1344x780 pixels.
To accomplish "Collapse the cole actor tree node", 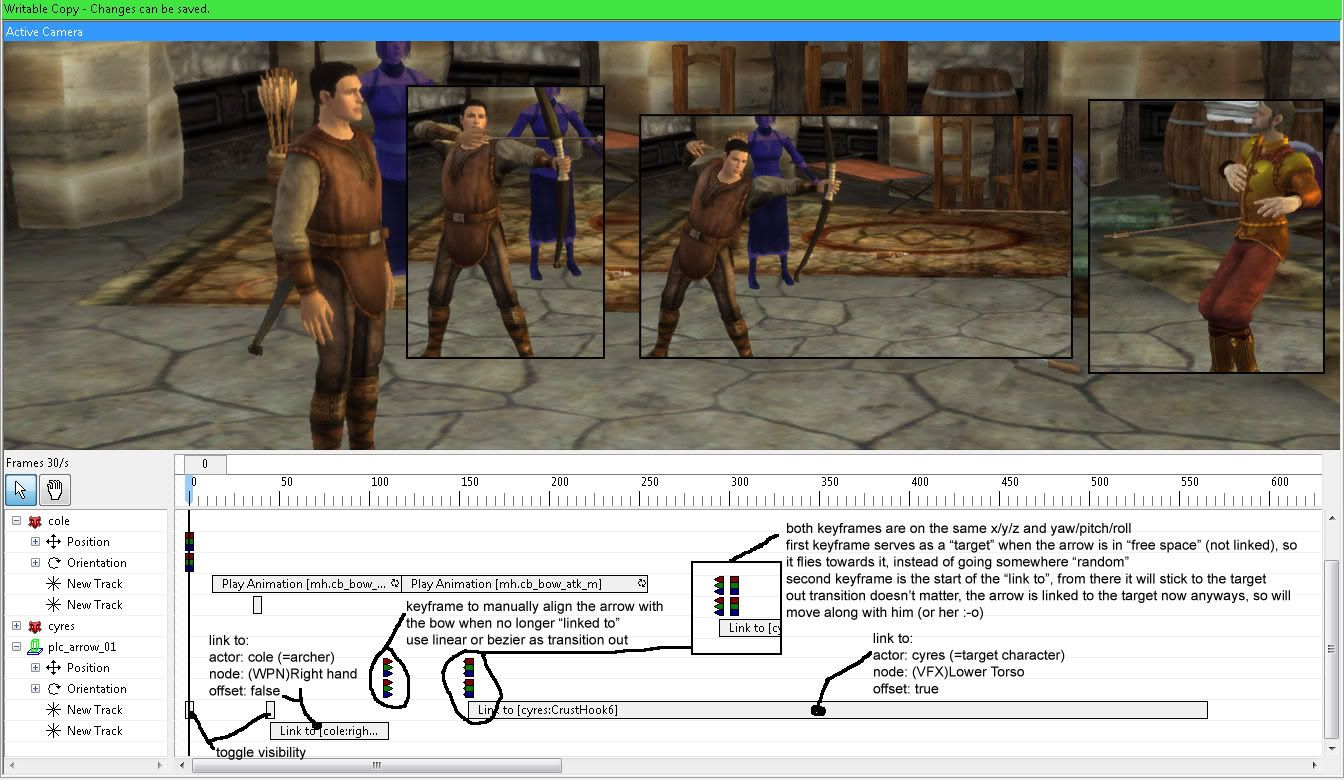I will (x=16, y=521).
